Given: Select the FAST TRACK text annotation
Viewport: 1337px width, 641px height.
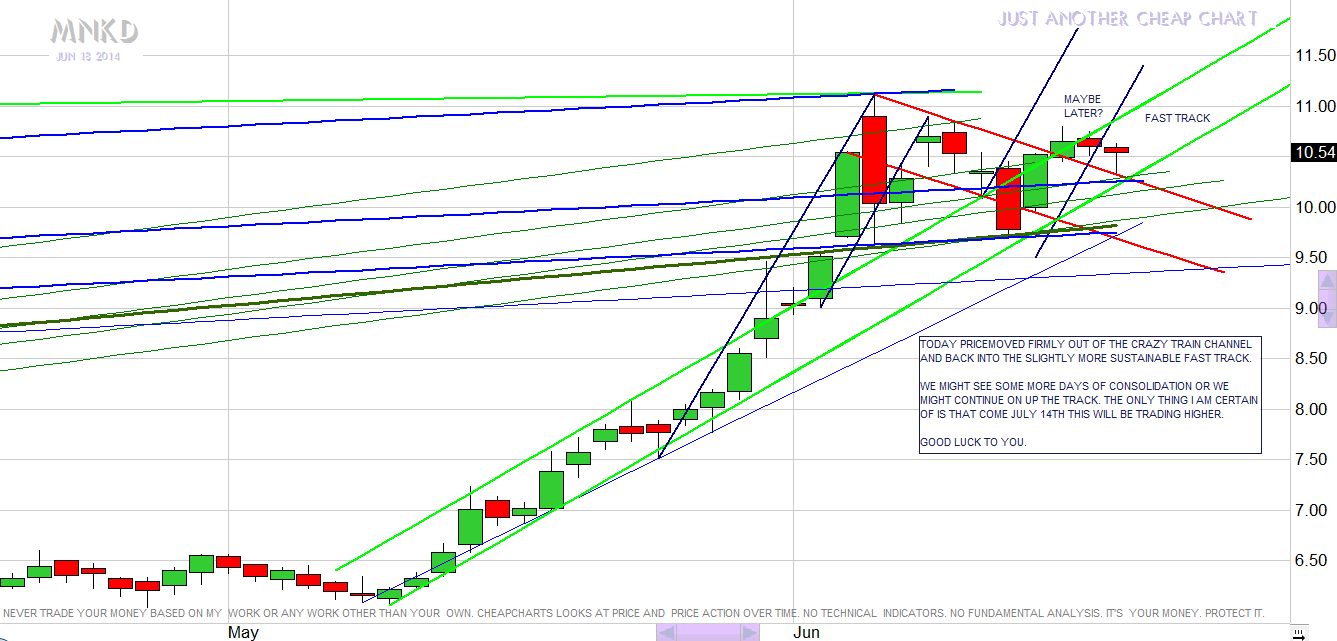Looking at the screenshot, I should [1177, 118].
